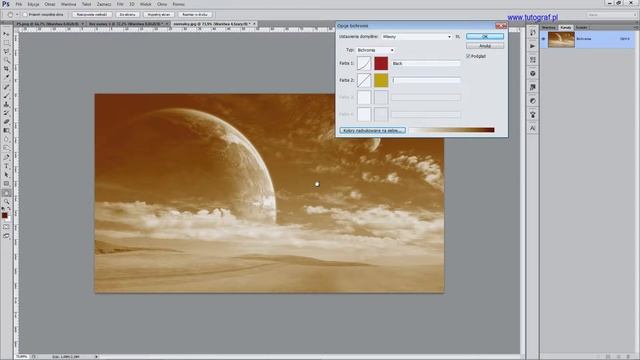Open the Widok menu
Viewport: 640px width, 360px height.
[145, 4]
